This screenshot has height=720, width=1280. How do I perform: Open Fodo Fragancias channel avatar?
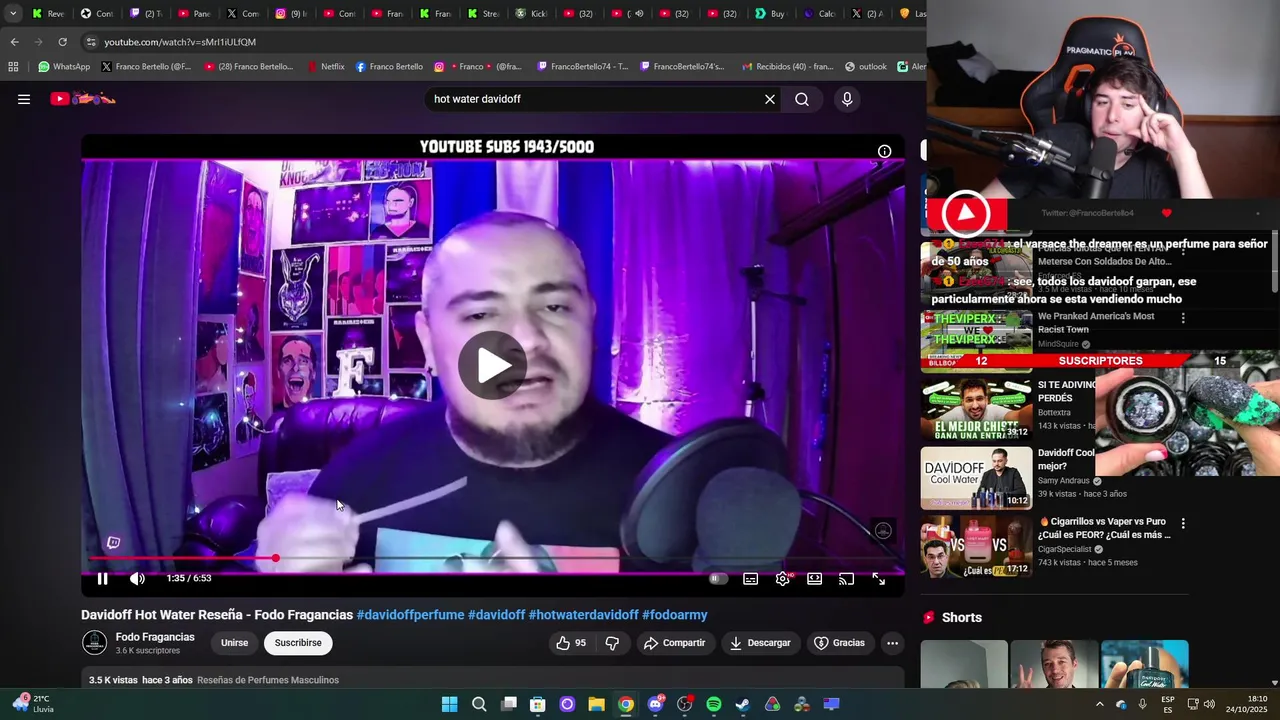click(94, 643)
